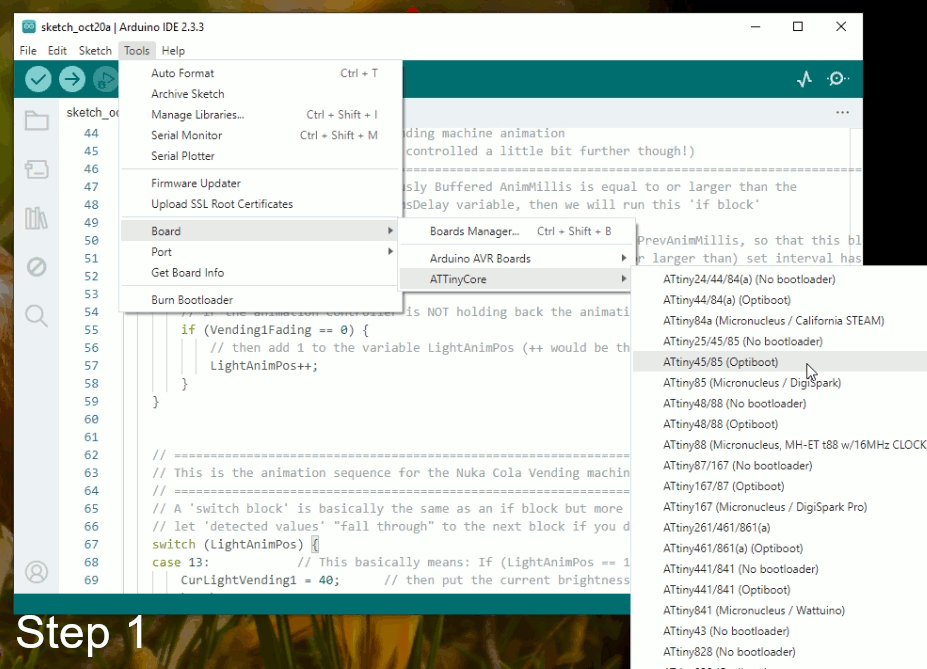Open Firmware Updater
This screenshot has height=669, width=927.
260,183
